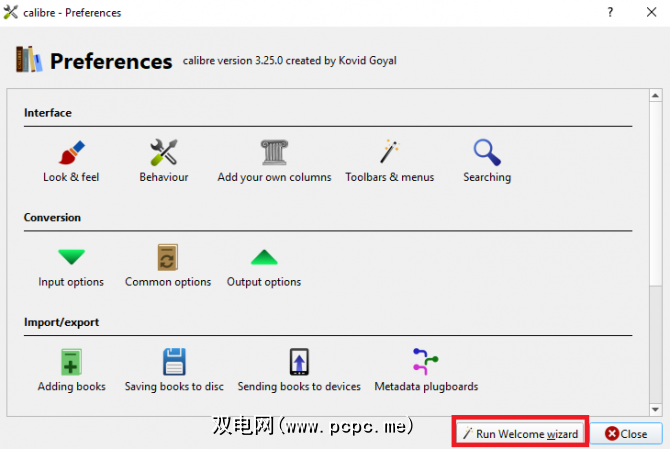Open Add your own columns

[274, 161]
